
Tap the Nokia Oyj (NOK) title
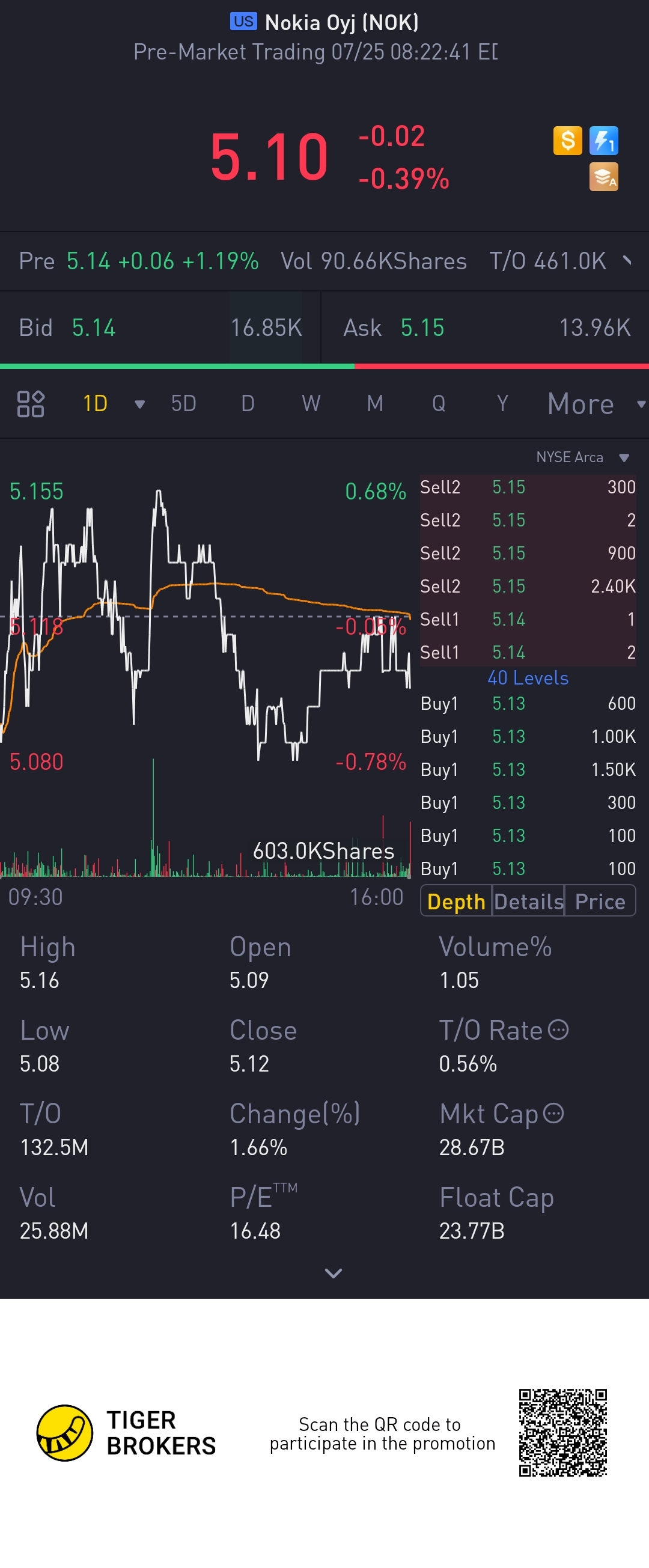tap(341, 22)
